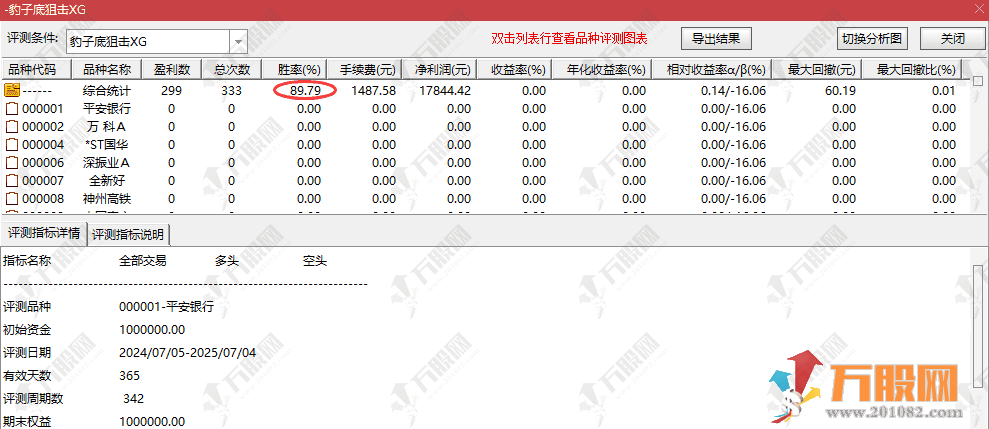Sort by the 盈利数 column header

point(171,69)
